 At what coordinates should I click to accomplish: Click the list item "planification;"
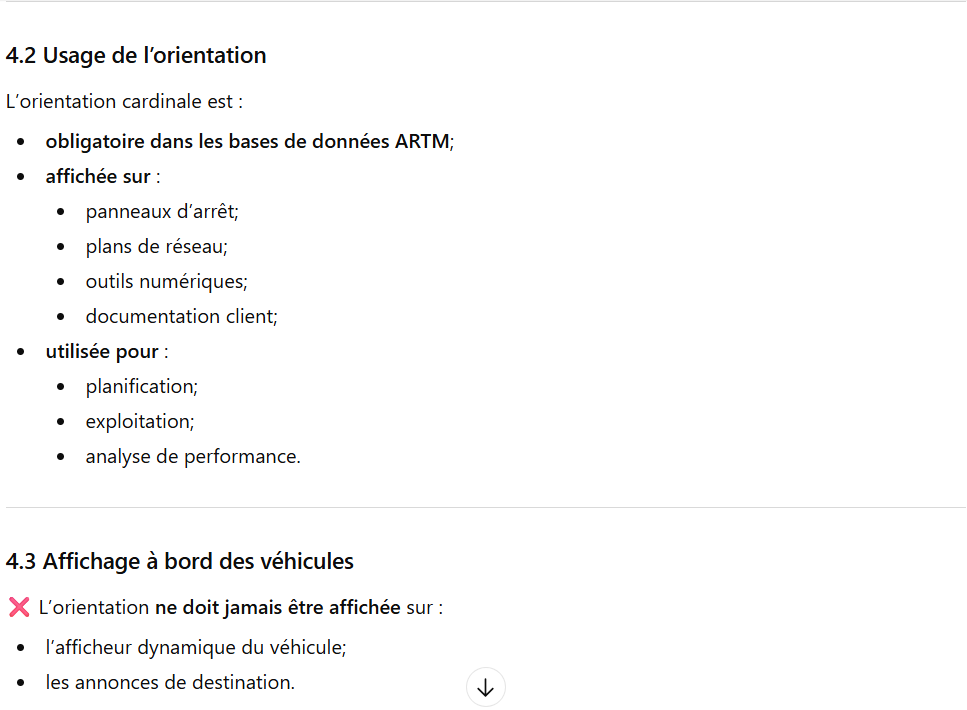142,387
